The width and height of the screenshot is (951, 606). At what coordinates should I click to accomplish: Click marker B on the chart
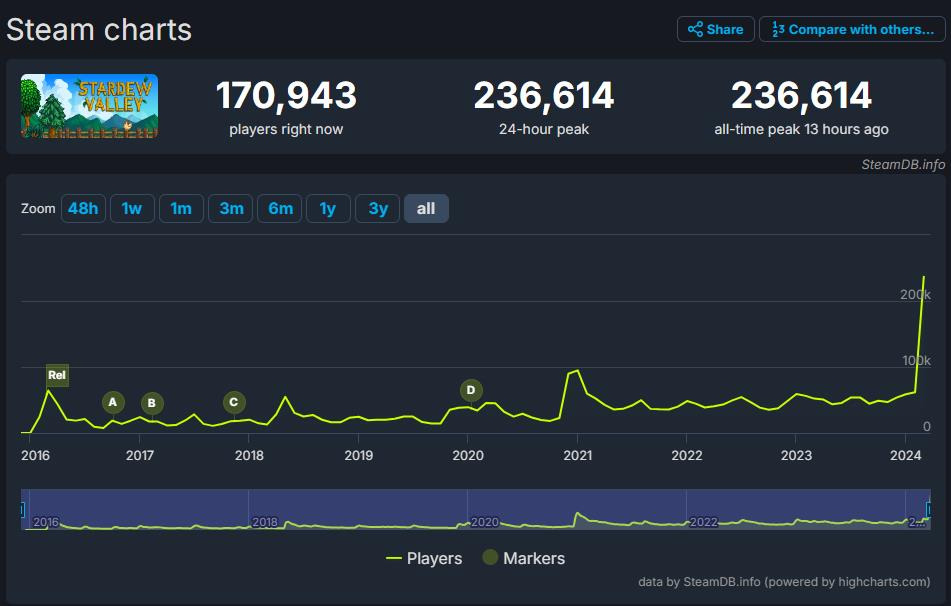(151, 404)
